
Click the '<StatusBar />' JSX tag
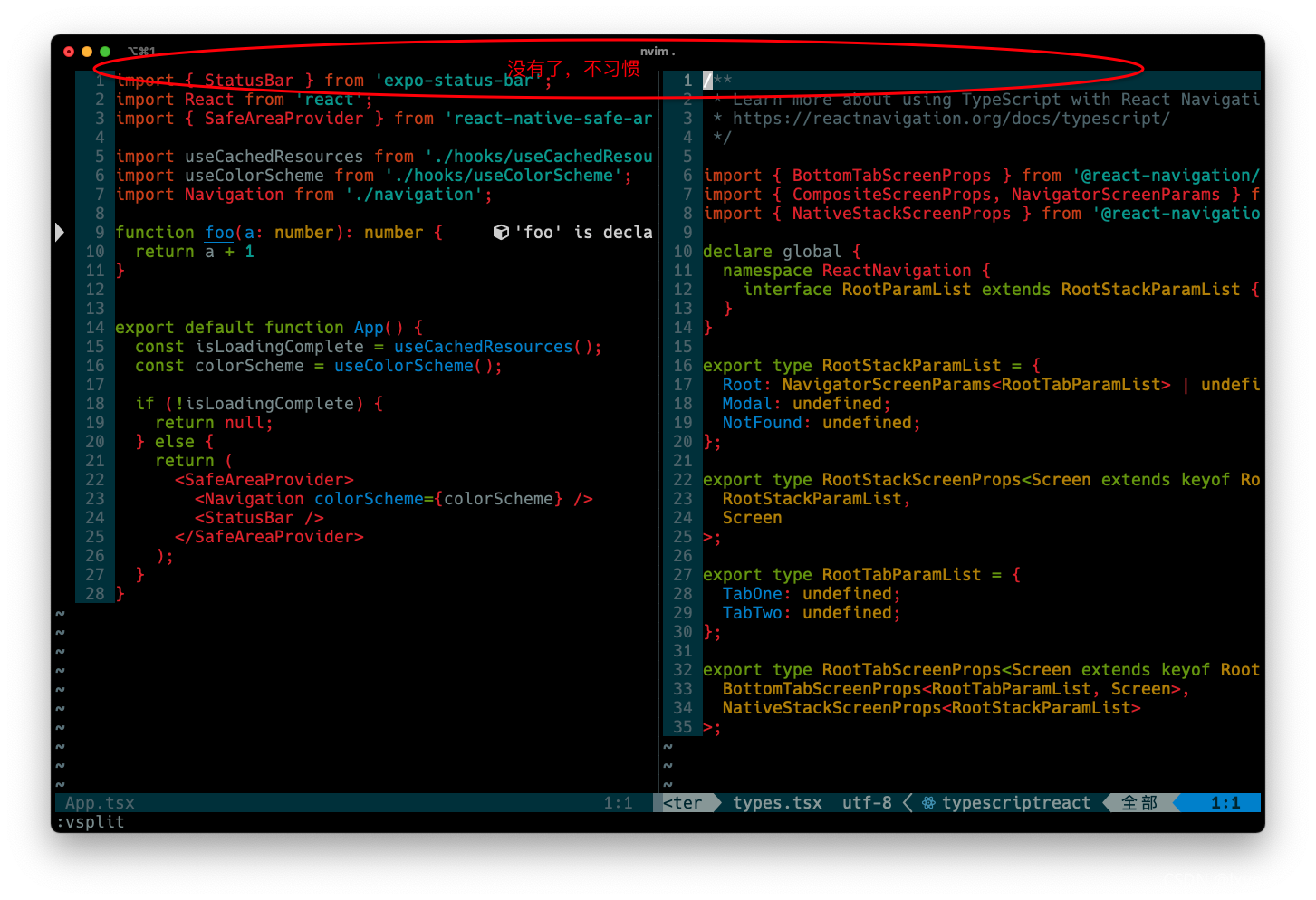pos(259,518)
